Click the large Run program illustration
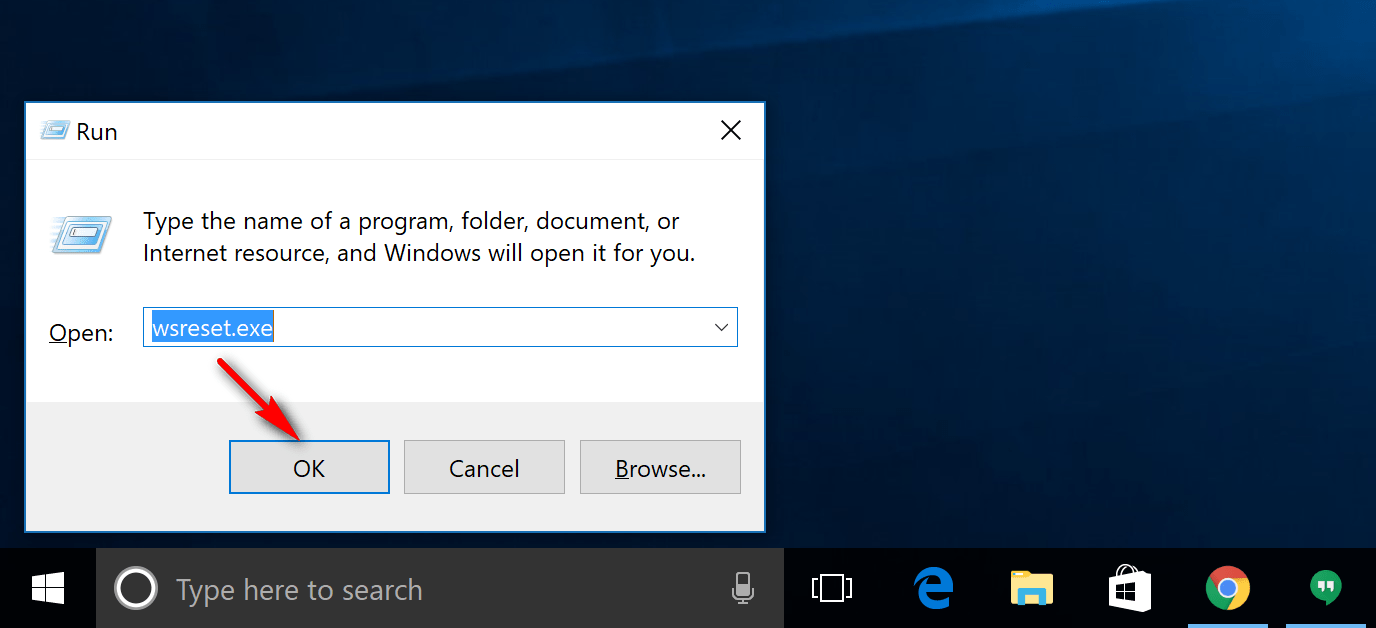This screenshot has width=1376, height=628. click(x=80, y=235)
